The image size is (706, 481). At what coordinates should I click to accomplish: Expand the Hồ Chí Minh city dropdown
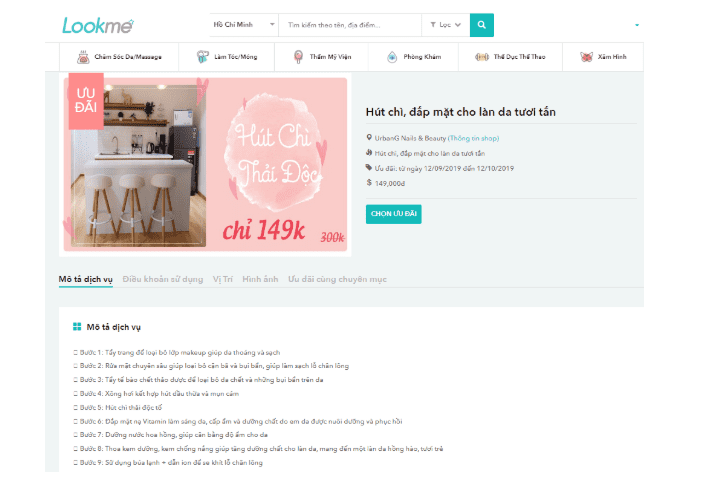click(x=244, y=25)
